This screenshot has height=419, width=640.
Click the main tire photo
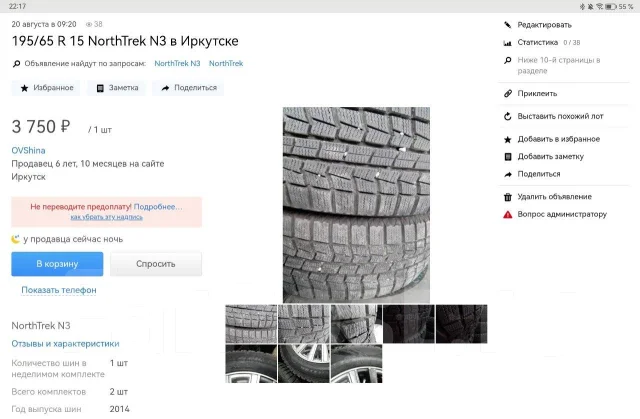coord(356,205)
